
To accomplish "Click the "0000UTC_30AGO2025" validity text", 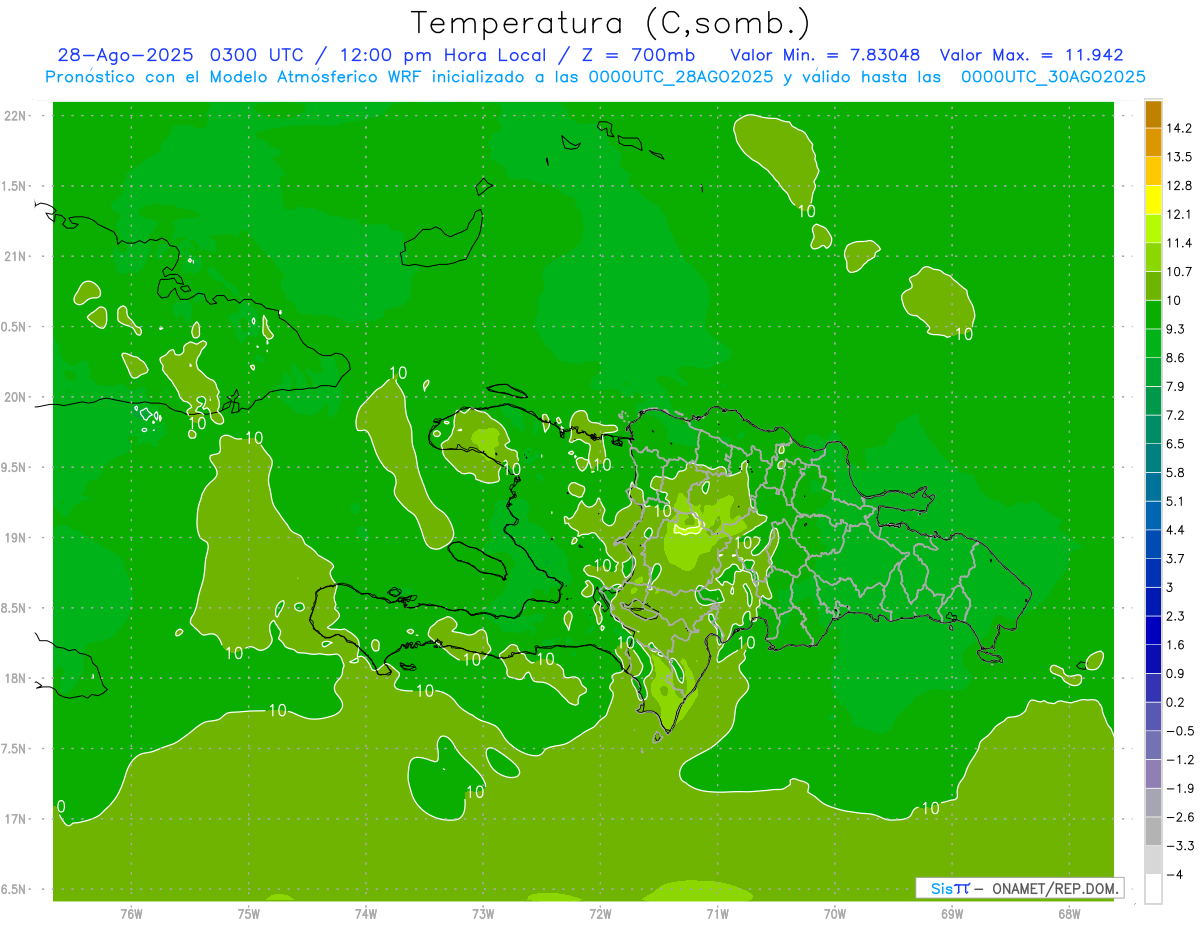I will tap(1053, 77).
